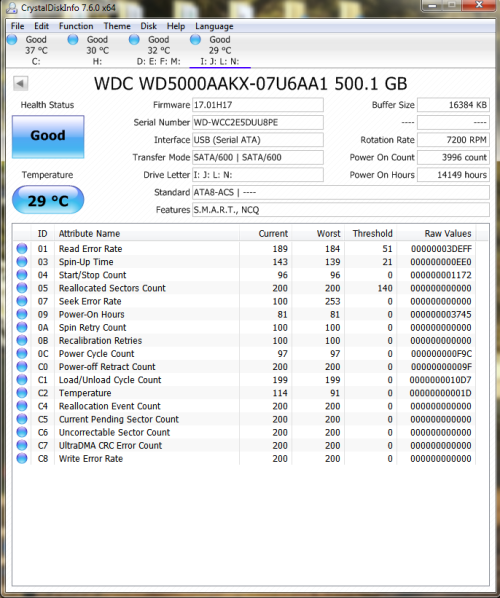The image size is (500, 598).
Task: Click the UltraDMA CRC Error Count status icon
Action: pos(22,445)
